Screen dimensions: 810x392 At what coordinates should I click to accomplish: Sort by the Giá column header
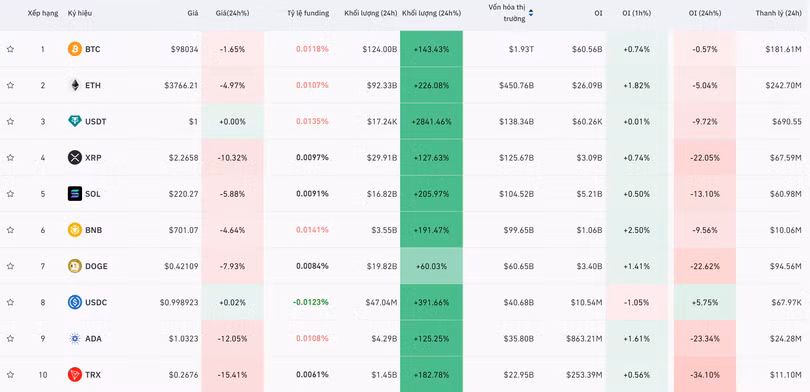(x=193, y=13)
